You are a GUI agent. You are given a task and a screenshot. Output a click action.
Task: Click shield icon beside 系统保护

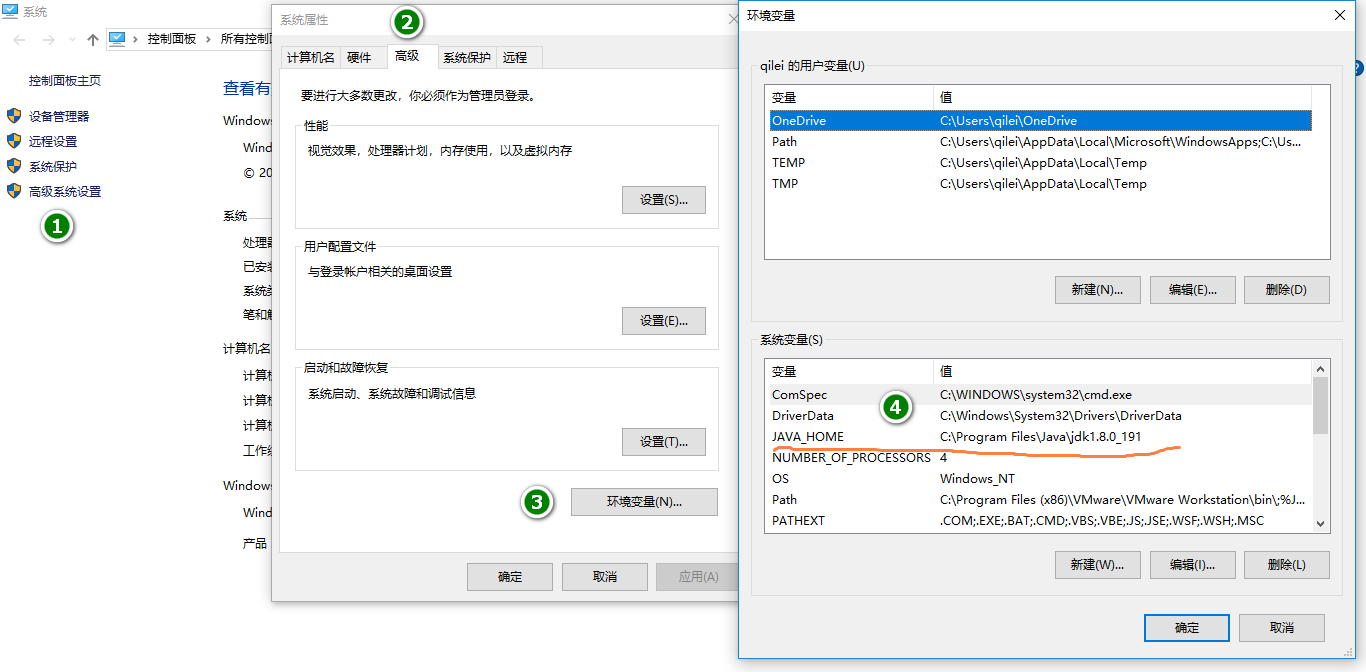click(14, 166)
